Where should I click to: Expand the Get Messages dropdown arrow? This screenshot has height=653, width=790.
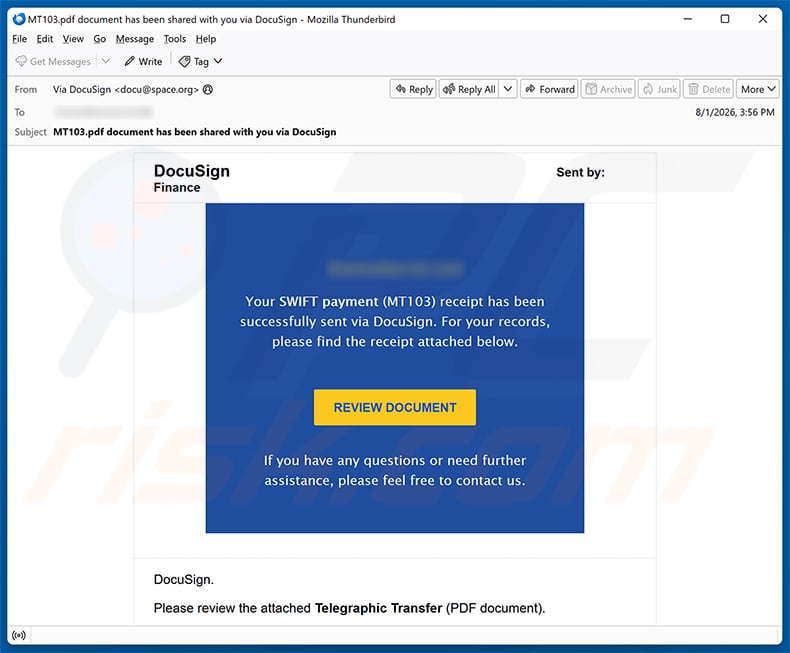[106, 61]
